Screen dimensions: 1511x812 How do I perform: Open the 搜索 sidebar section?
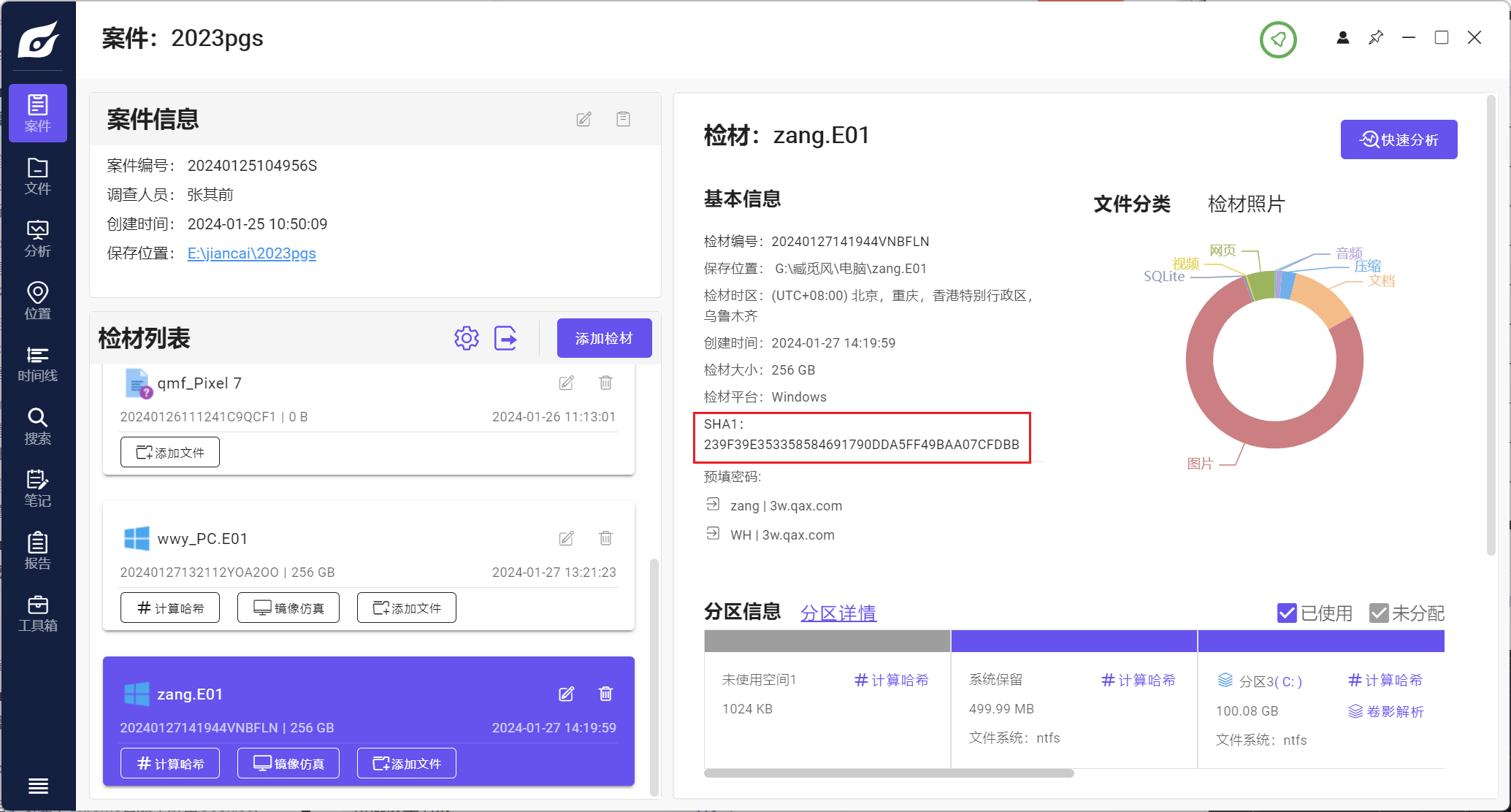pos(38,426)
